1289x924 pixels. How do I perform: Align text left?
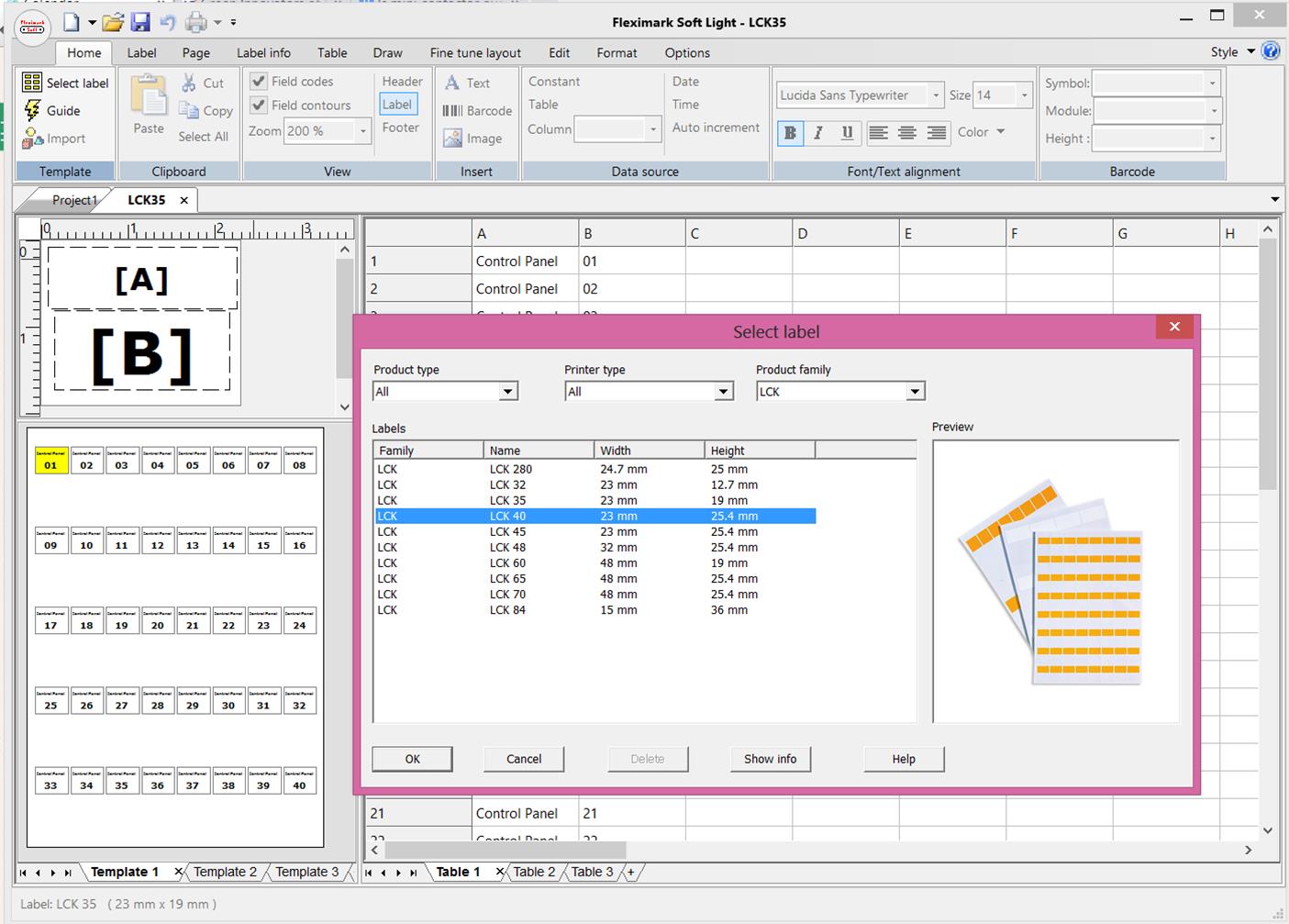point(878,133)
